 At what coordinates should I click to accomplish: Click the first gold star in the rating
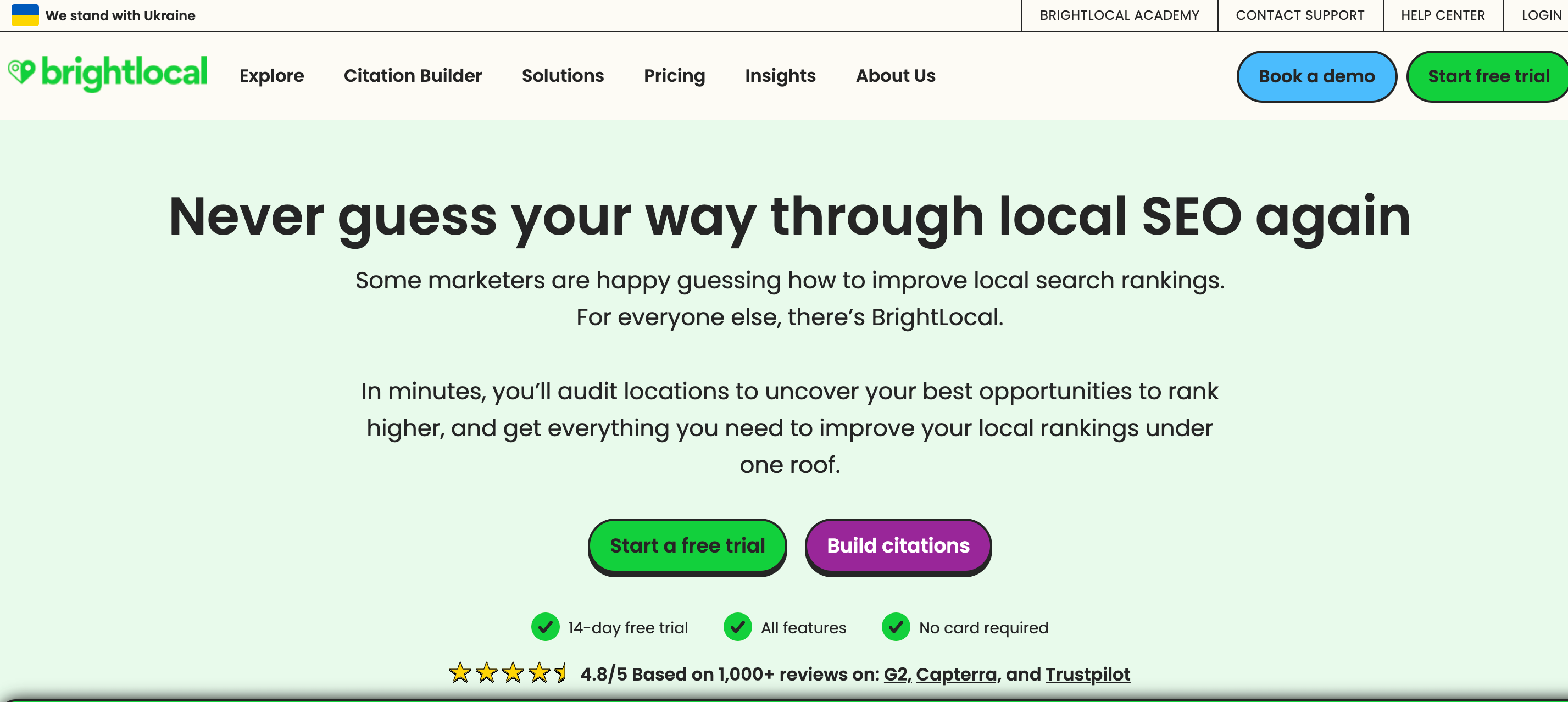coord(461,674)
